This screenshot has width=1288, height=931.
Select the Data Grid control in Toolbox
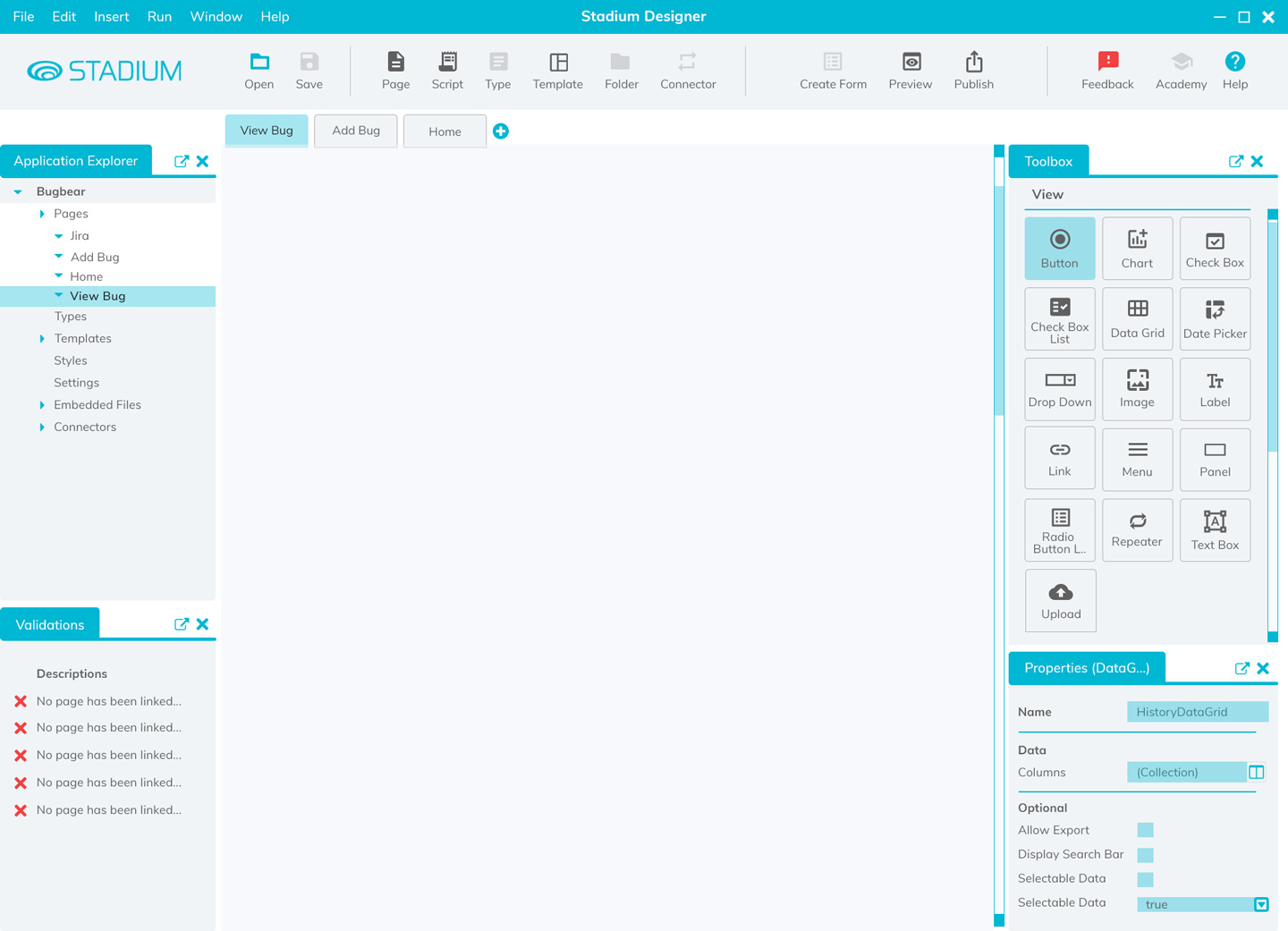click(1137, 318)
